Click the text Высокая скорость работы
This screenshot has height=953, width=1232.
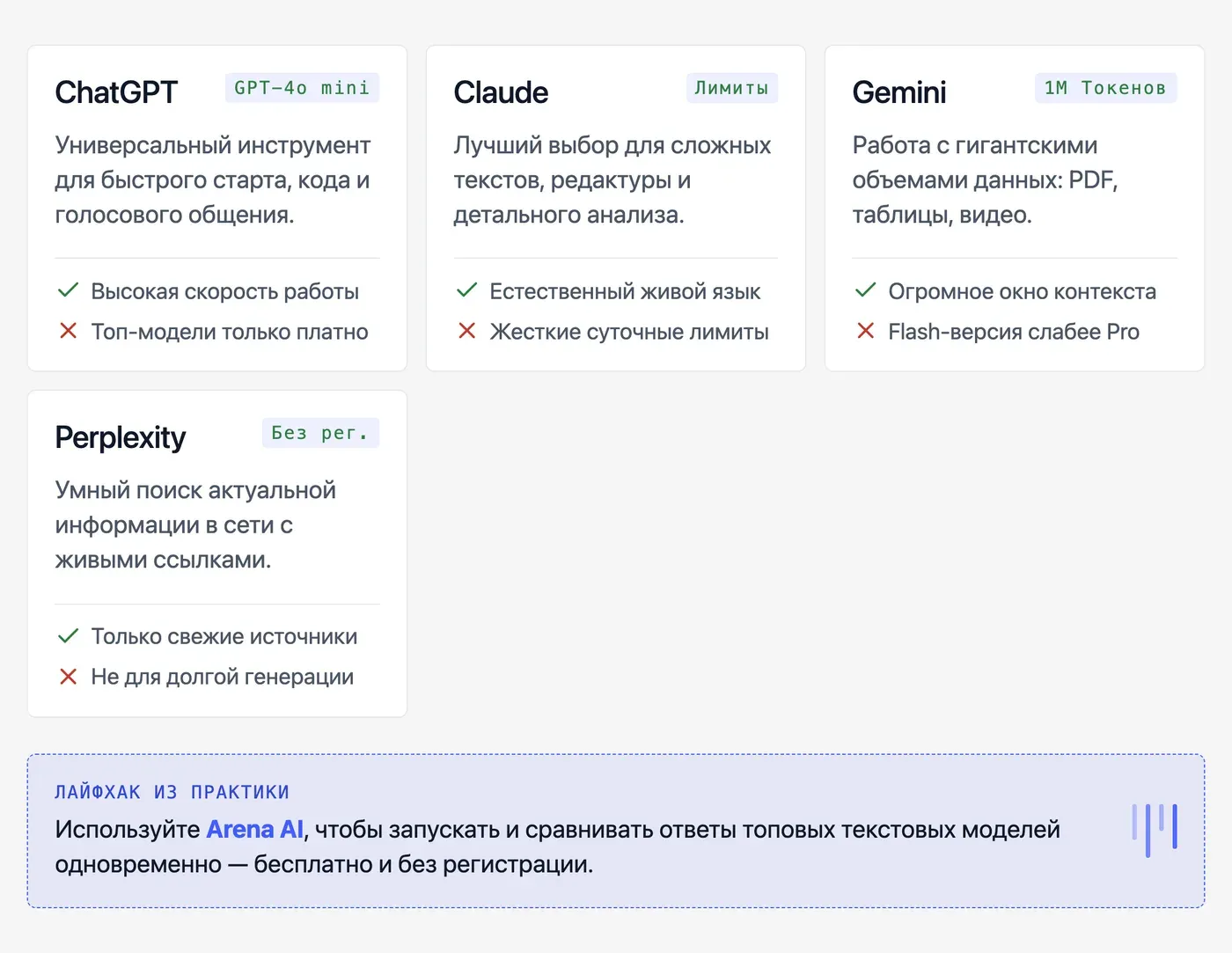pyautogui.click(x=225, y=291)
